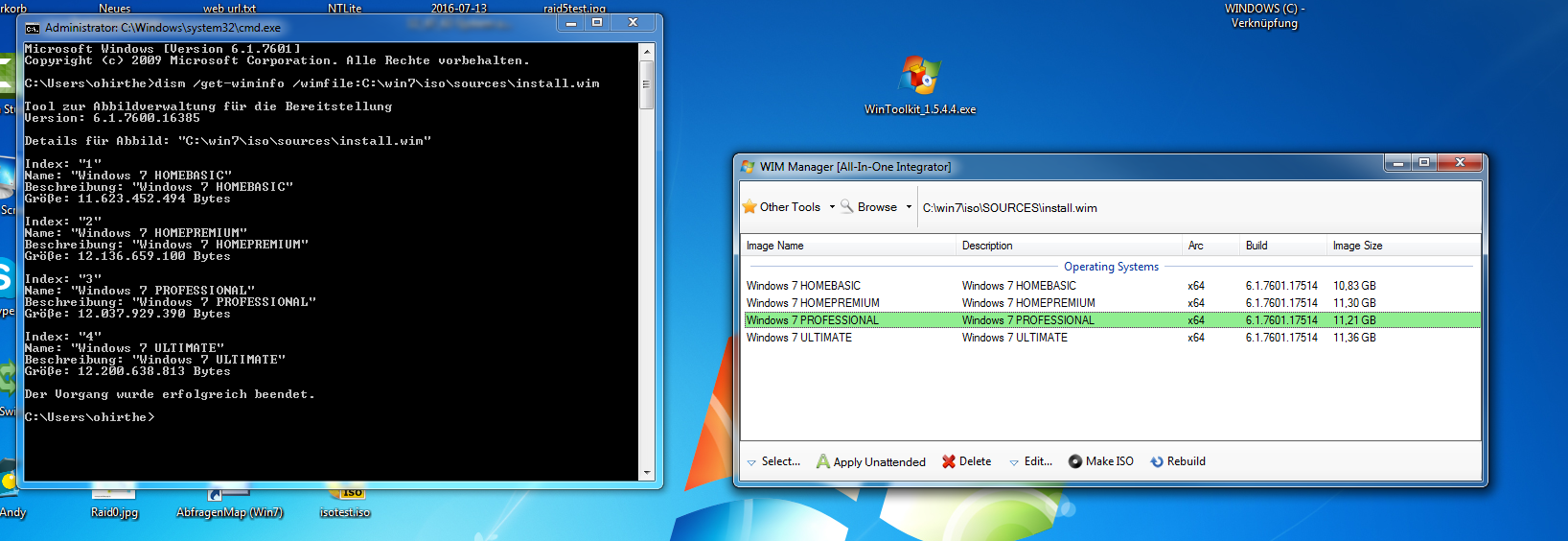
Task: Maximize the WIM Manager window
Action: [1424, 162]
